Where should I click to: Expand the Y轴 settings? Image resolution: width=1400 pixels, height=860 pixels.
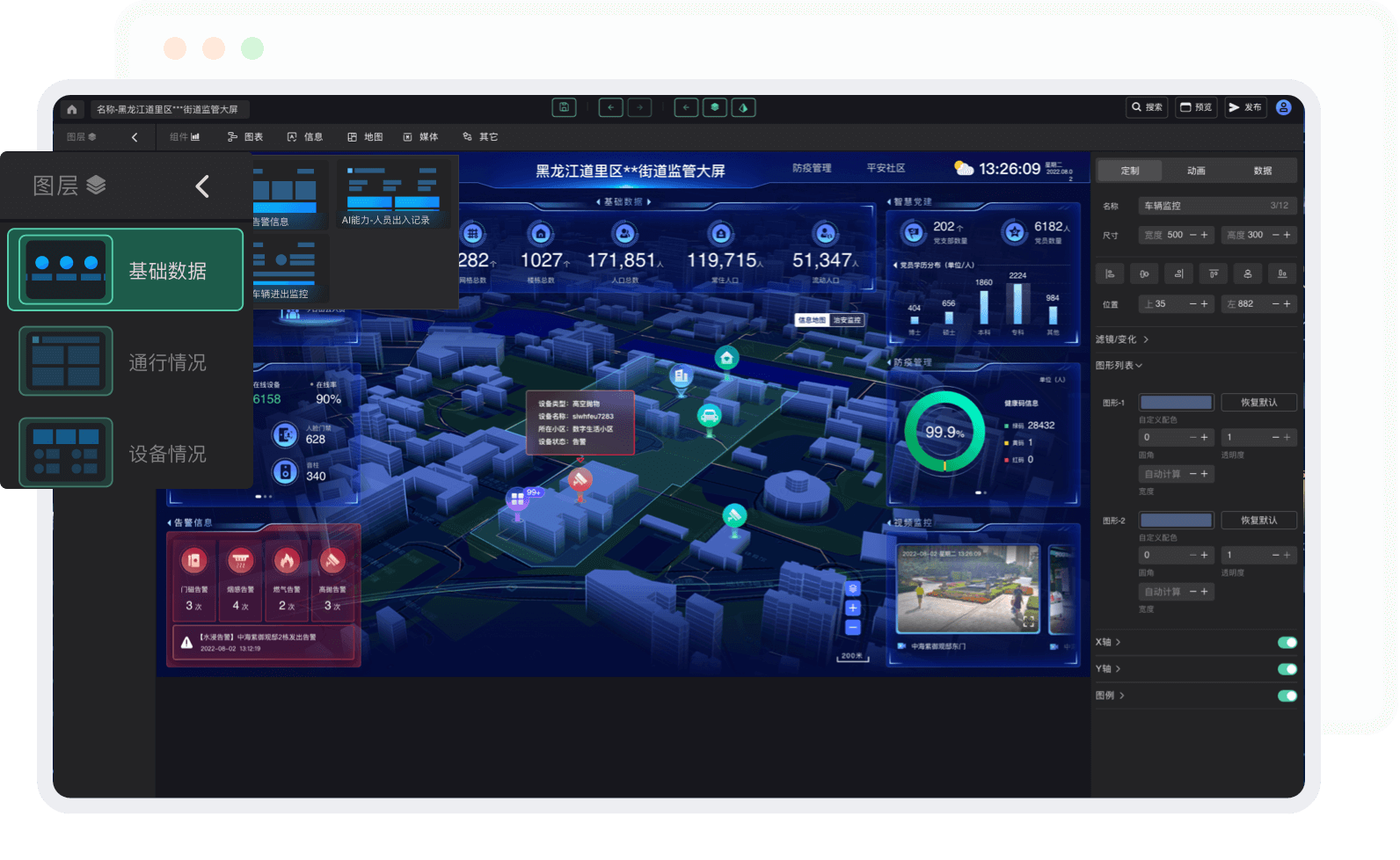1107,669
